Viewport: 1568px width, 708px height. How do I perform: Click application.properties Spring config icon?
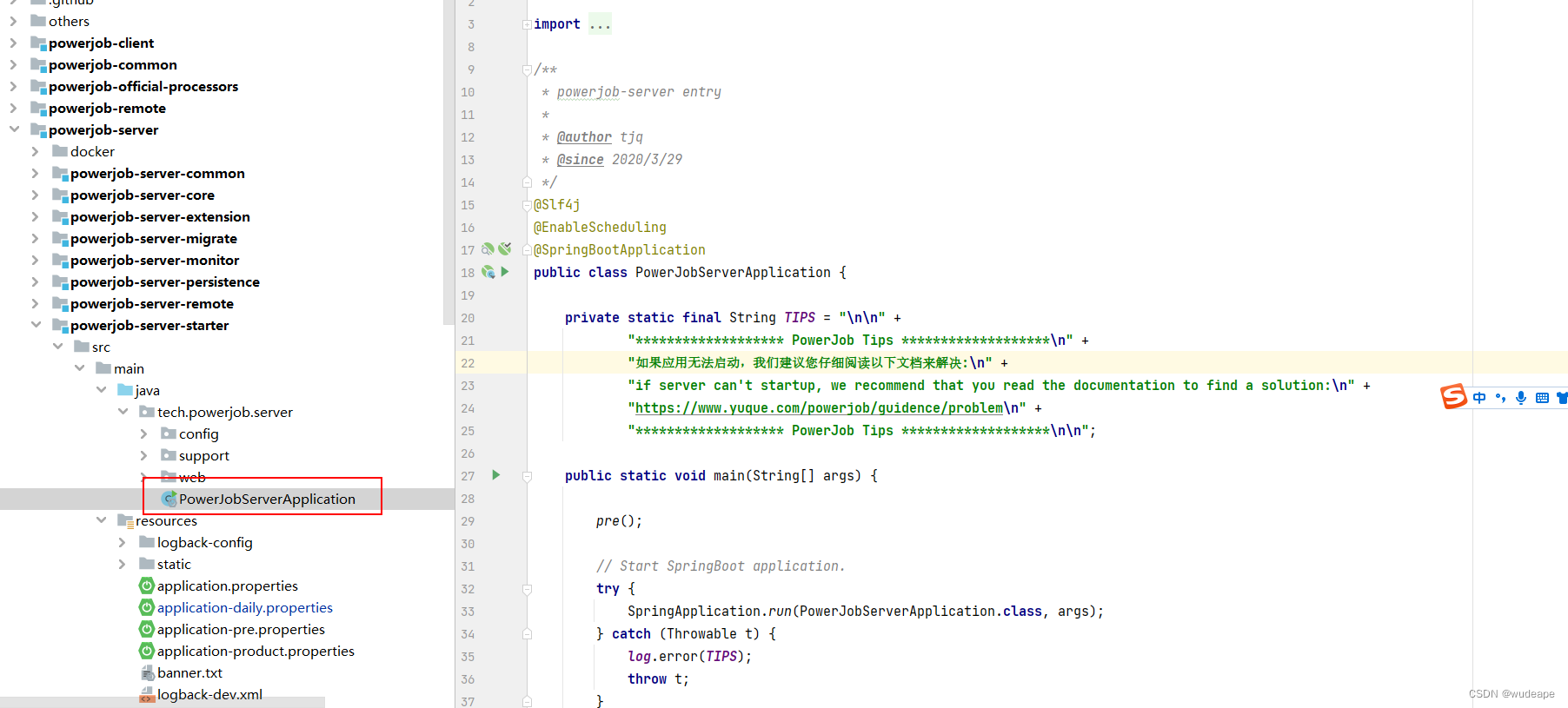(147, 586)
